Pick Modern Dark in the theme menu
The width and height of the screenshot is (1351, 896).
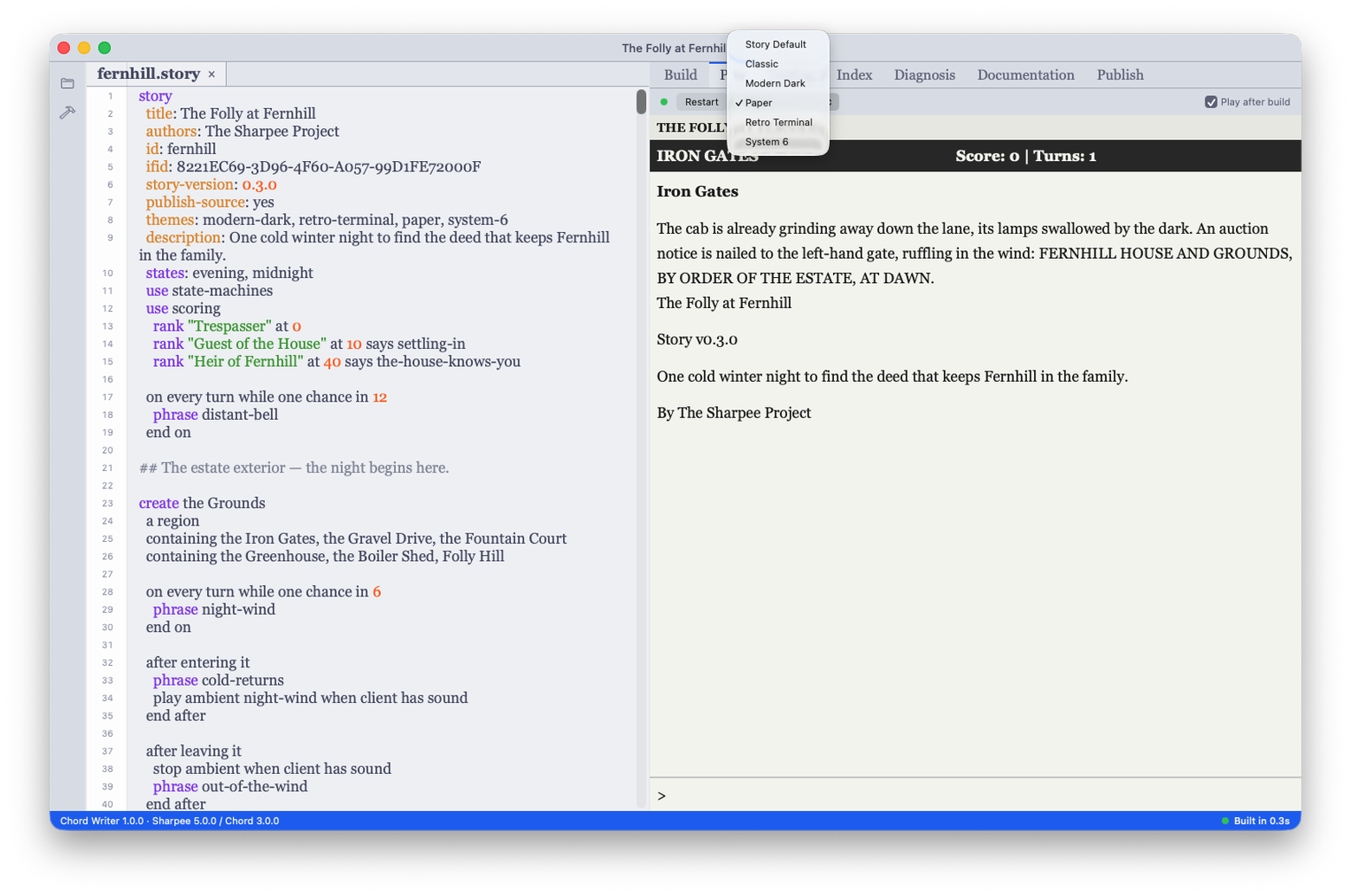(x=775, y=83)
